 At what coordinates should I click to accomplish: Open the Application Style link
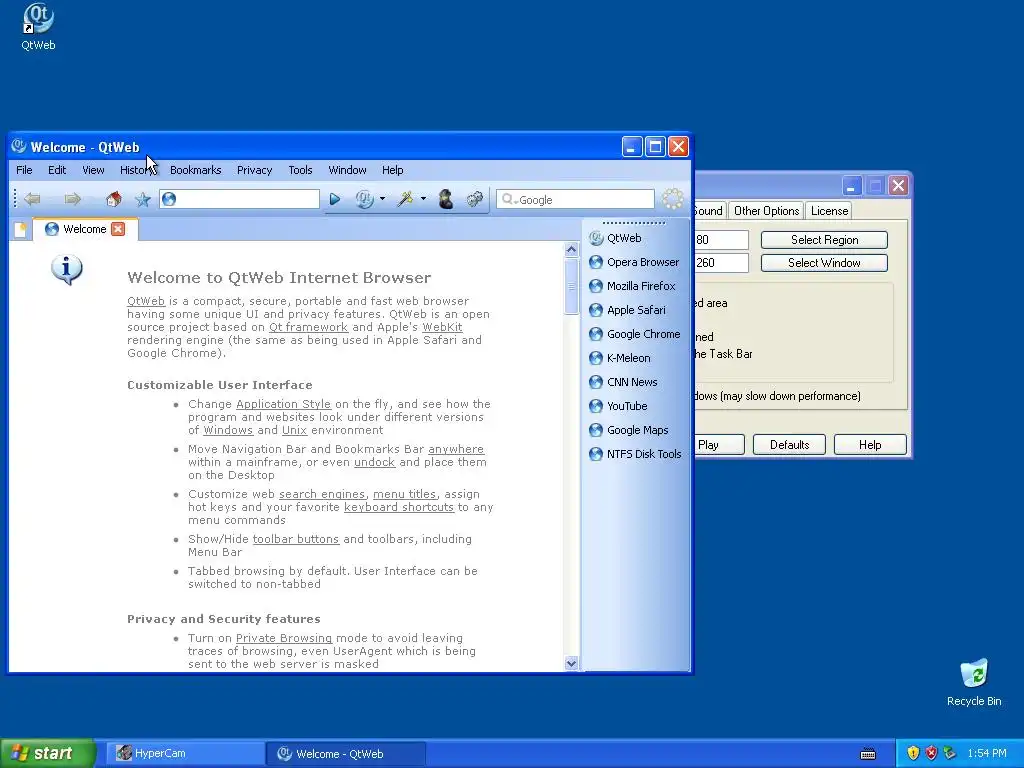283,404
